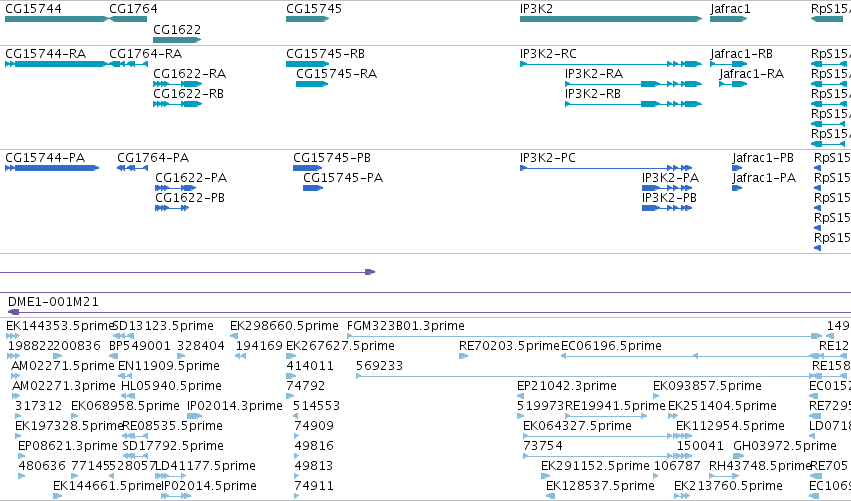Select protein Jafrac1-PB
This screenshot has height=501, width=851.
(x=737, y=168)
